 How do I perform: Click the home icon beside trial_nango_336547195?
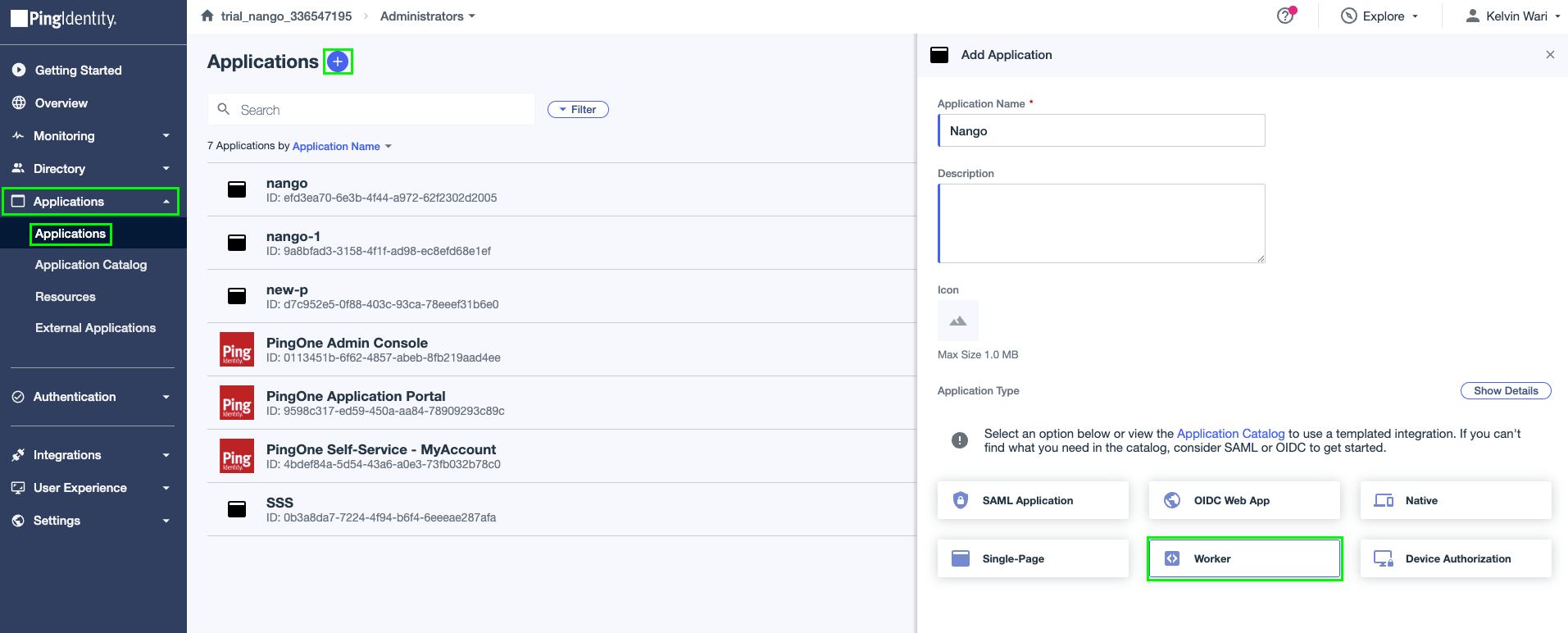(207, 16)
